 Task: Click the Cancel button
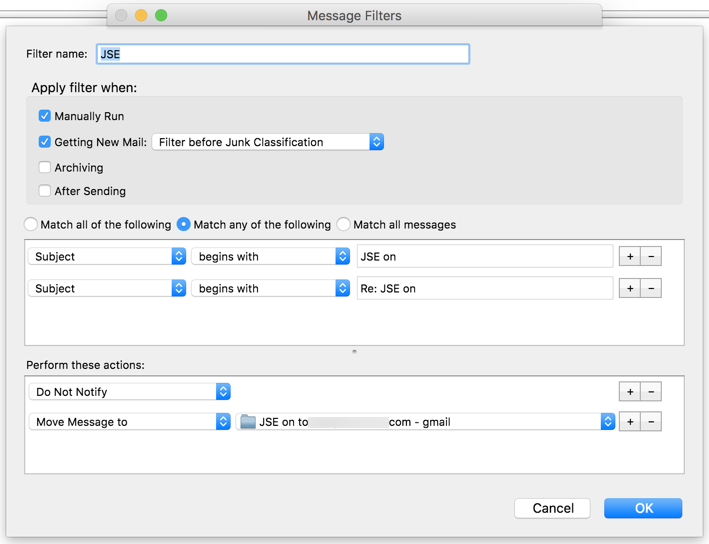(552, 508)
